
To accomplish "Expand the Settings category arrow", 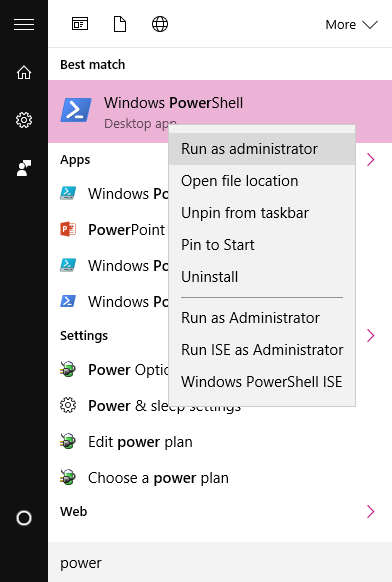I will tap(370, 335).
